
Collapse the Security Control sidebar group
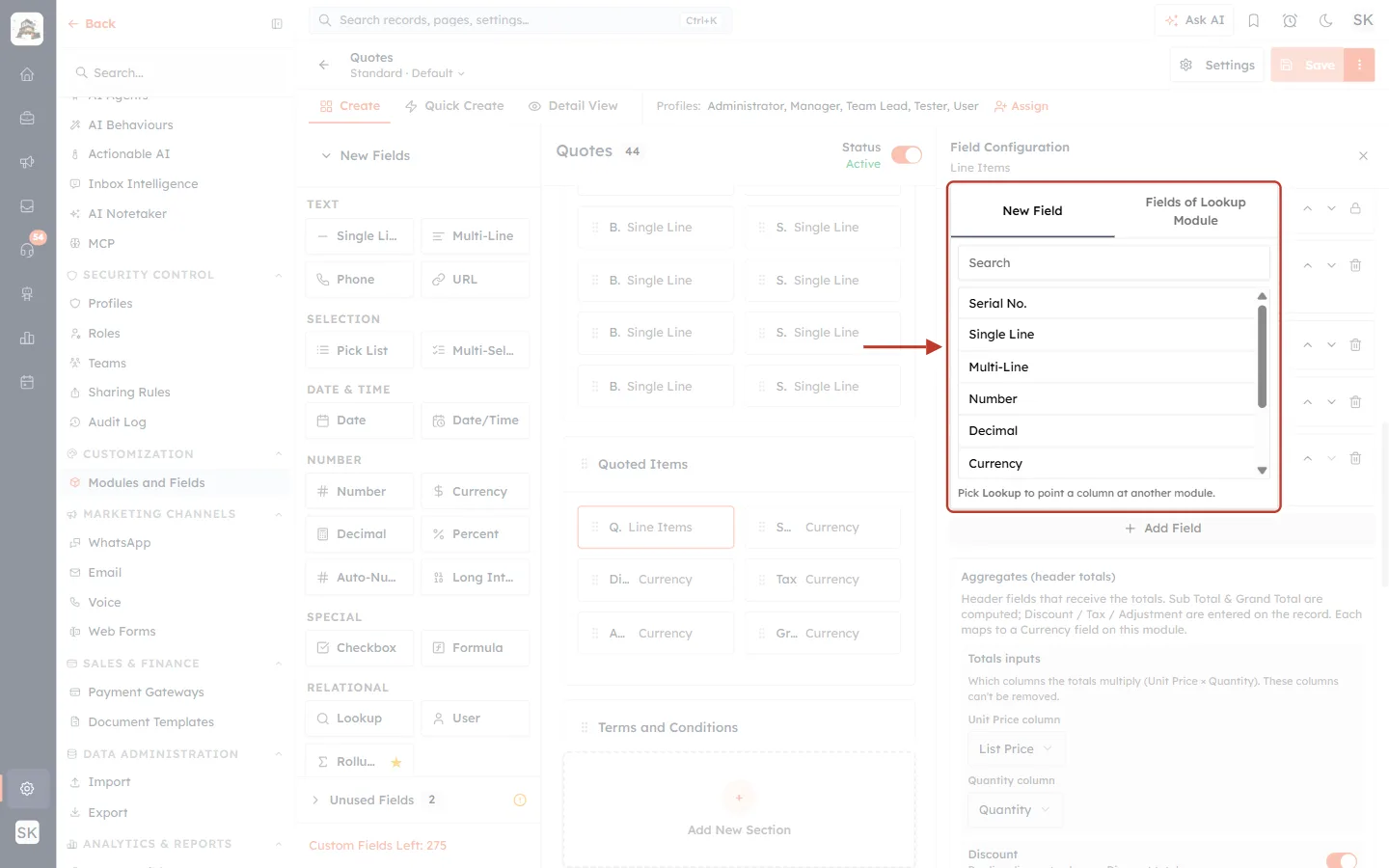pos(279,275)
